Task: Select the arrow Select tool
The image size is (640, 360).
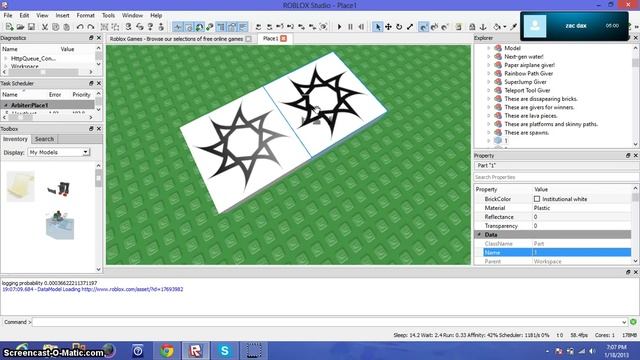Action: click(x=378, y=27)
